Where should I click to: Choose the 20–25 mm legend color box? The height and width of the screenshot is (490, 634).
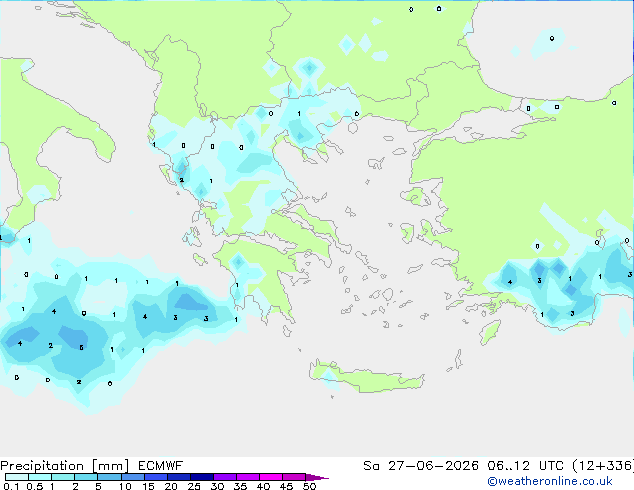click(x=179, y=477)
